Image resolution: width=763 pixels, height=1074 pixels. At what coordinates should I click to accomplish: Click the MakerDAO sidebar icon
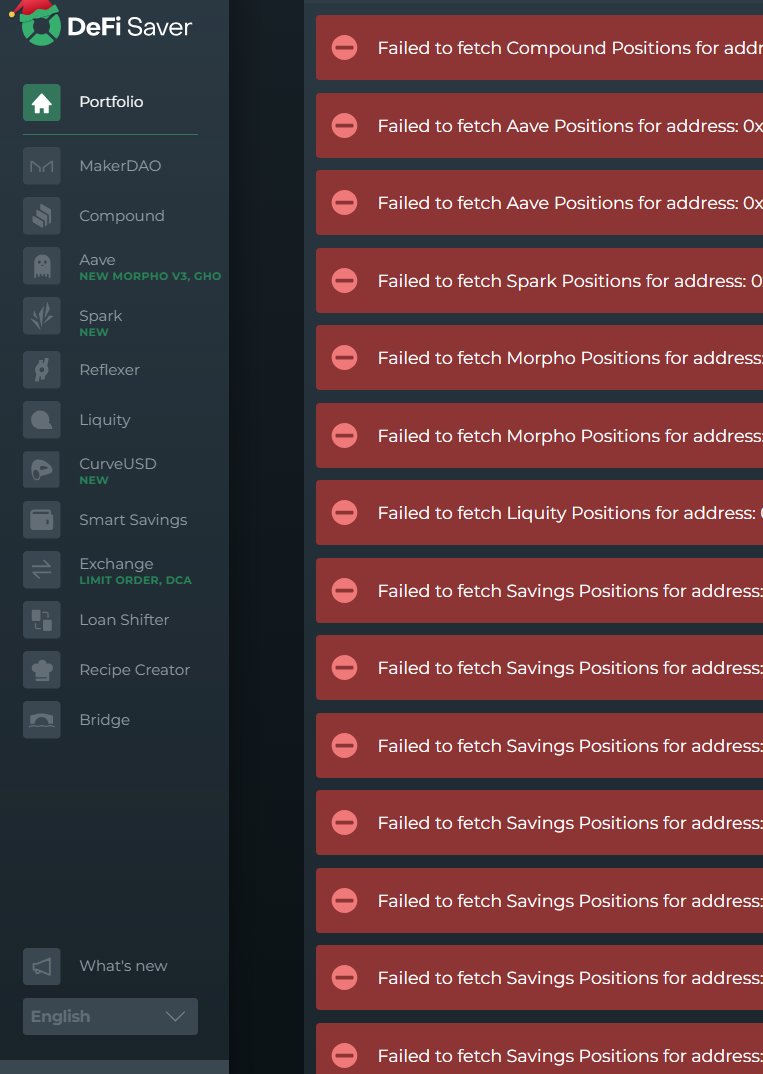tap(42, 166)
